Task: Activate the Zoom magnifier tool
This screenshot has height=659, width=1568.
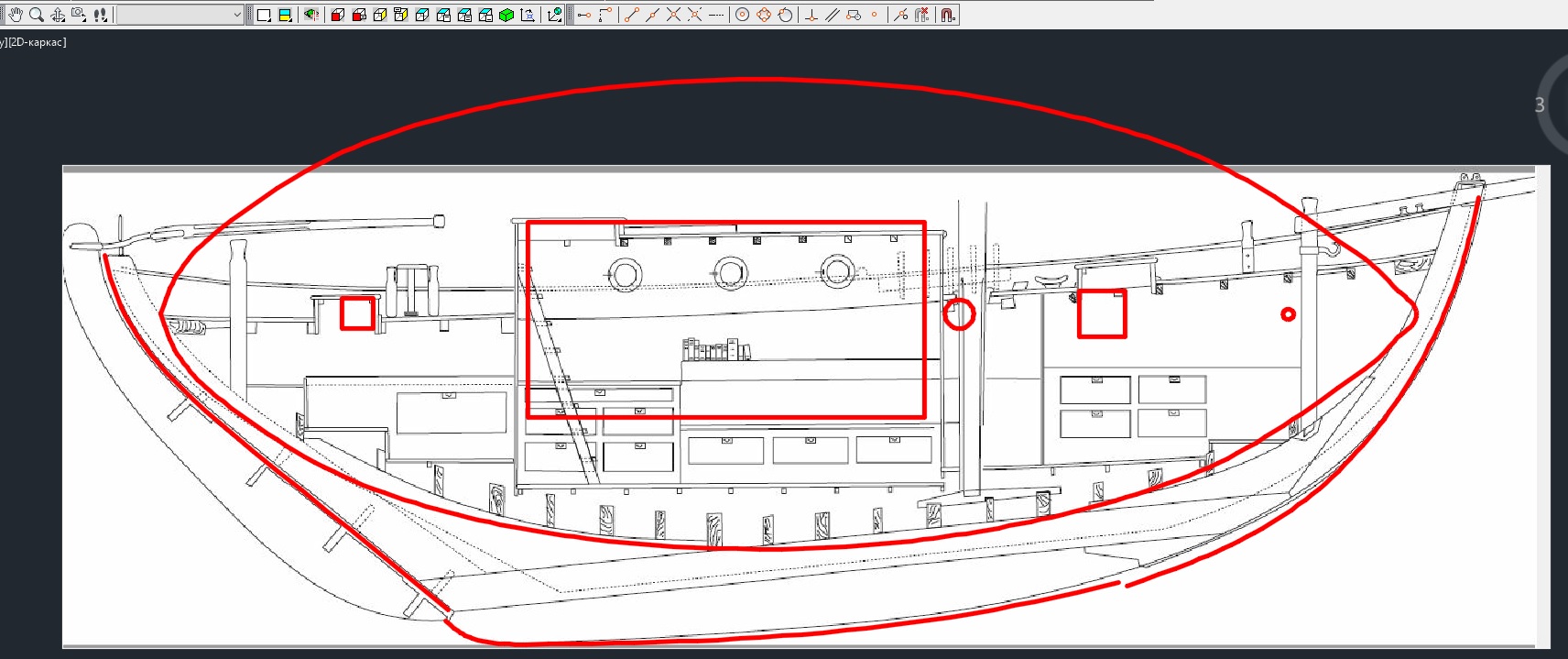Action: coord(37,15)
